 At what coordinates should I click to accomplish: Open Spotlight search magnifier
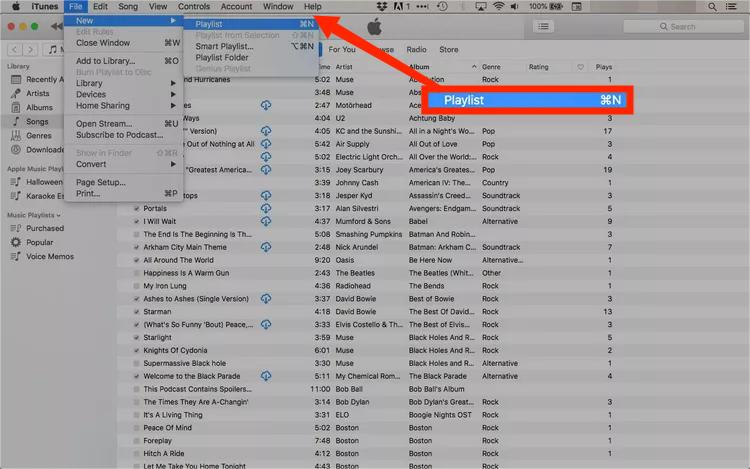pyautogui.click(x=712, y=7)
